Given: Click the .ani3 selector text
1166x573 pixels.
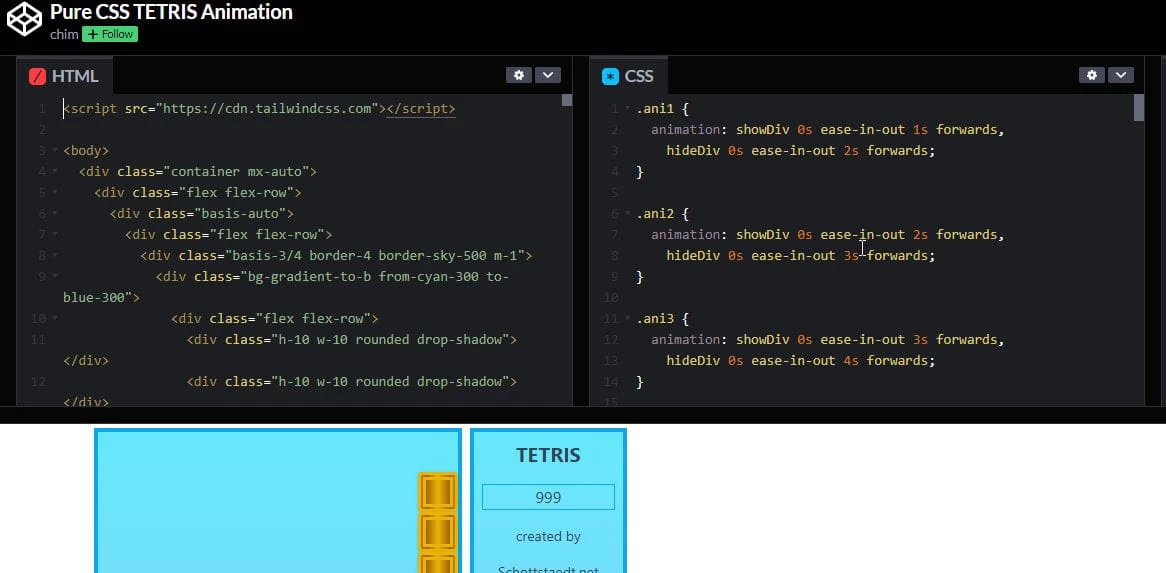Looking at the screenshot, I should tap(654, 318).
